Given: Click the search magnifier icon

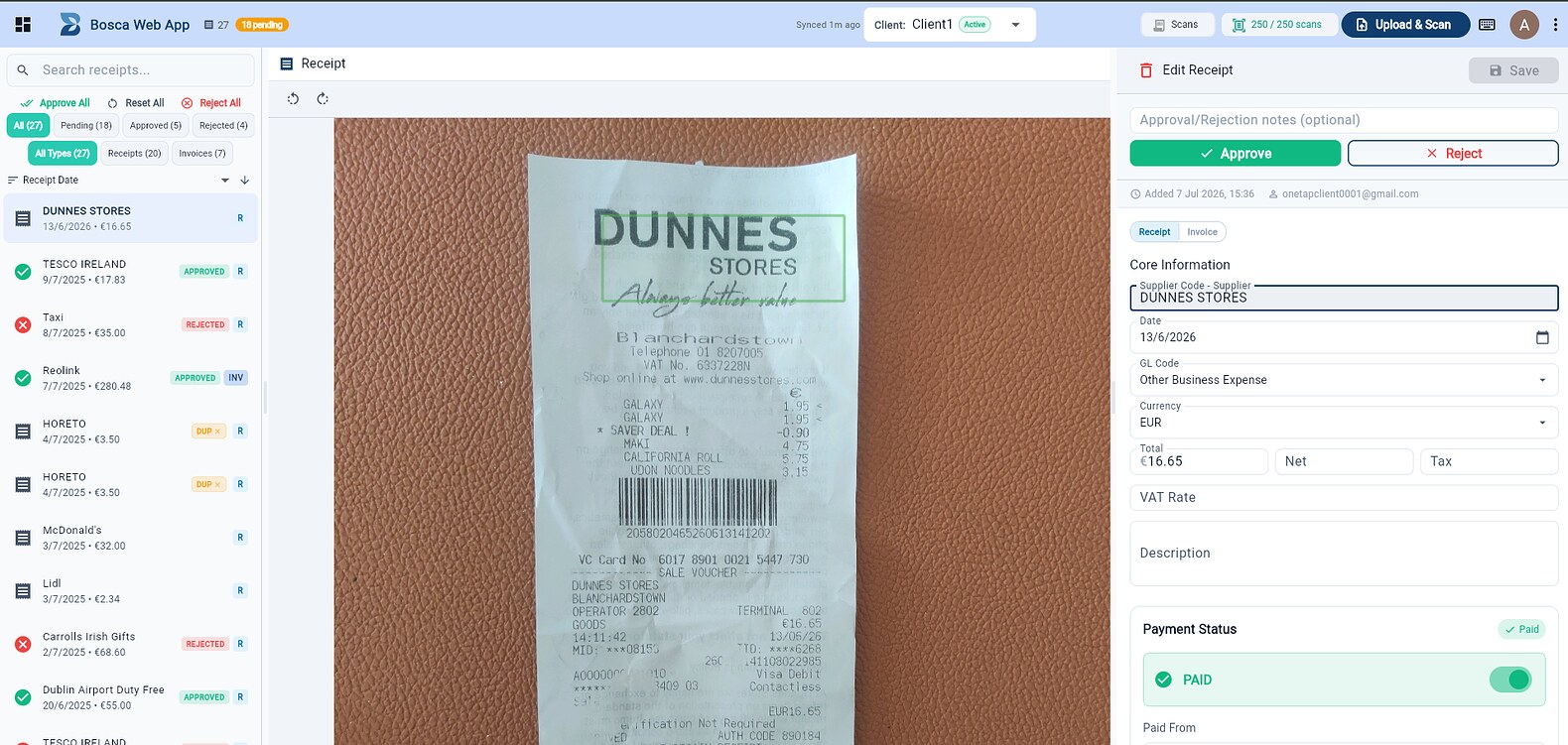Looking at the screenshot, I should (x=23, y=70).
